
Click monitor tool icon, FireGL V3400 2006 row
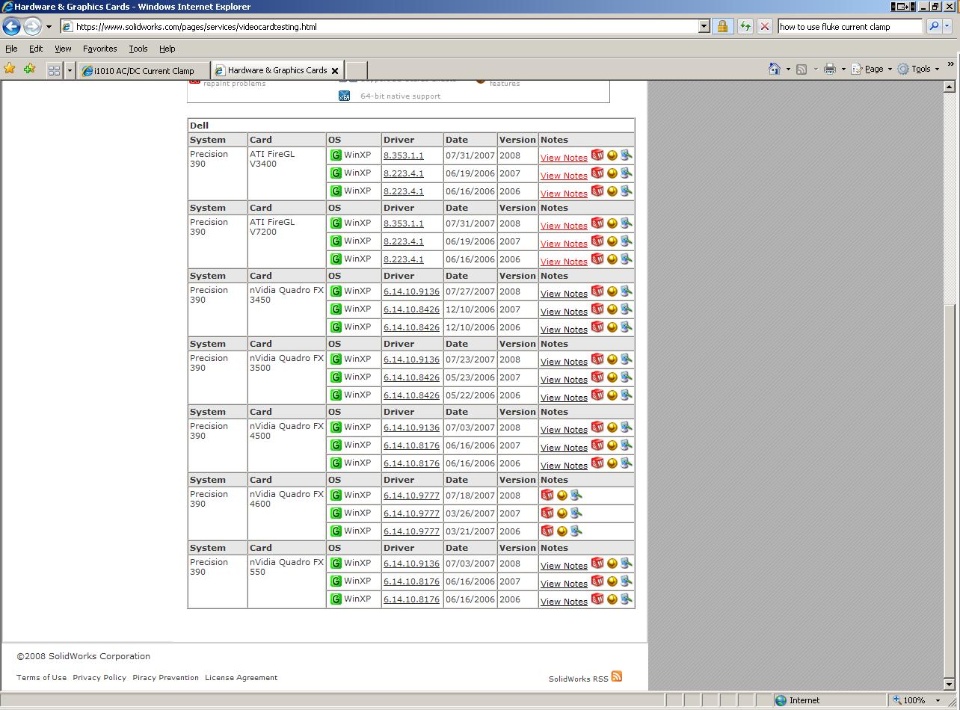[626, 191]
